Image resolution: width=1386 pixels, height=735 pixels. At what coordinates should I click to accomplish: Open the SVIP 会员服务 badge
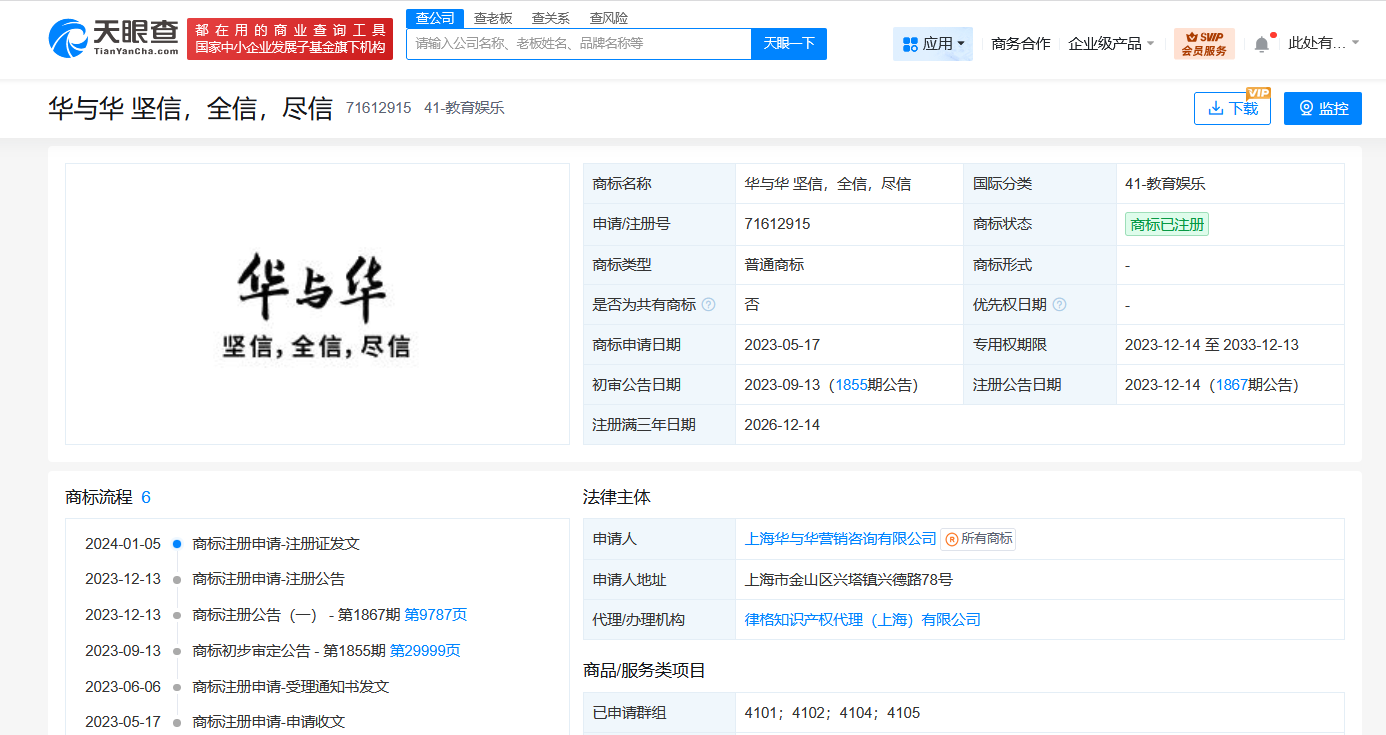[x=1204, y=44]
